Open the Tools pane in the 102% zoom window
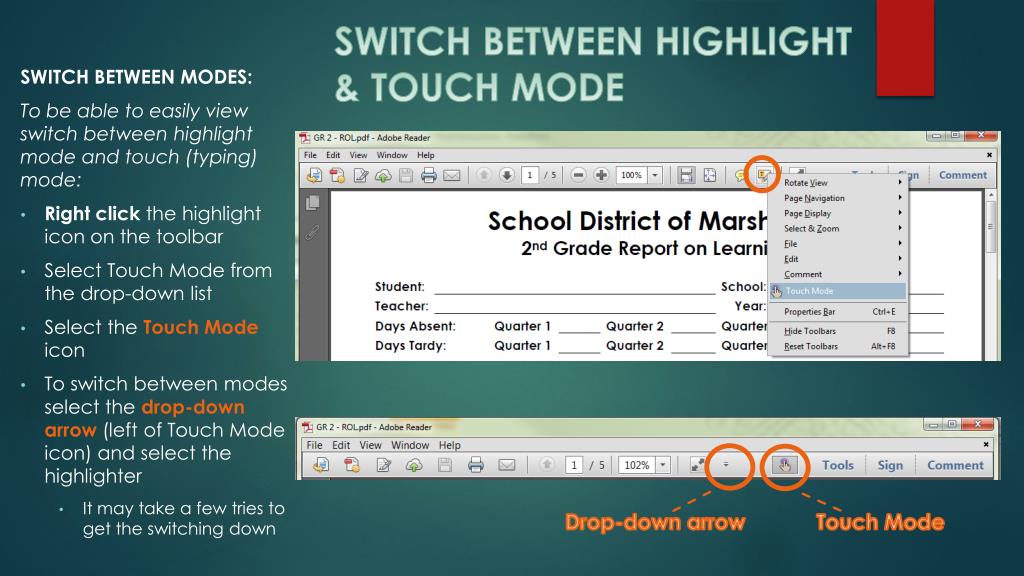Image resolution: width=1024 pixels, height=576 pixels. coord(838,465)
